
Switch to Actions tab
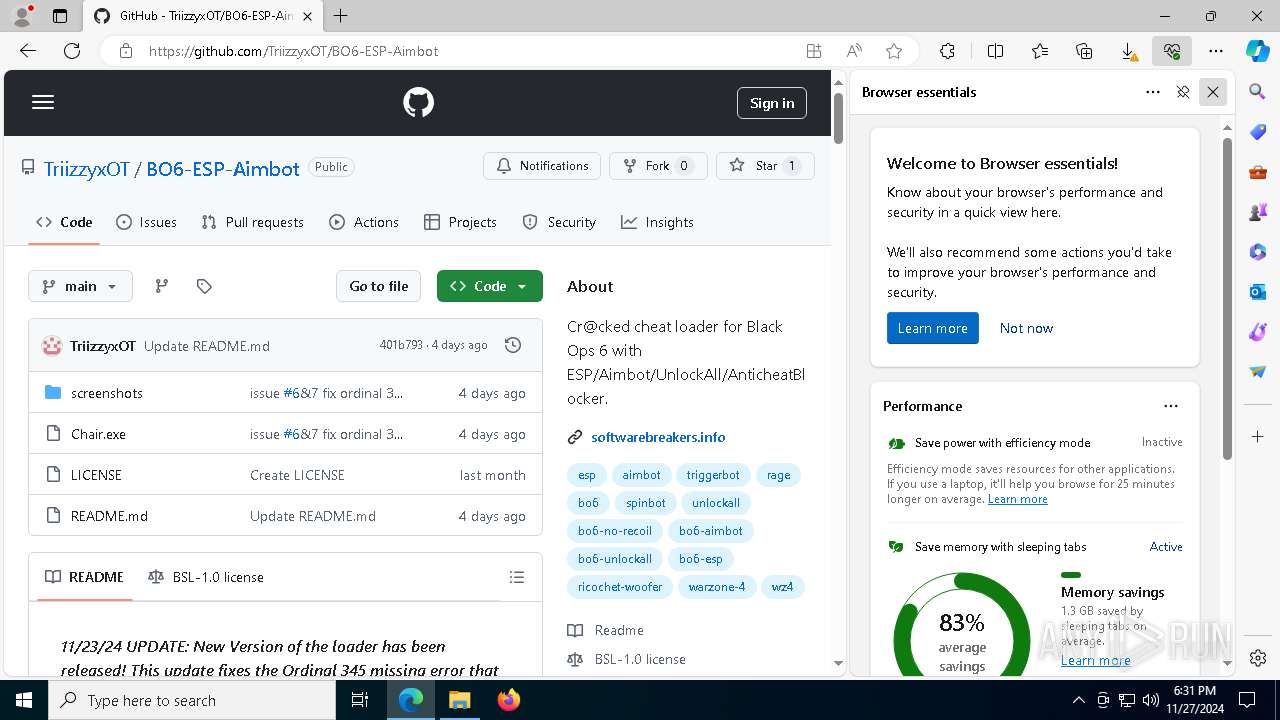(x=364, y=222)
